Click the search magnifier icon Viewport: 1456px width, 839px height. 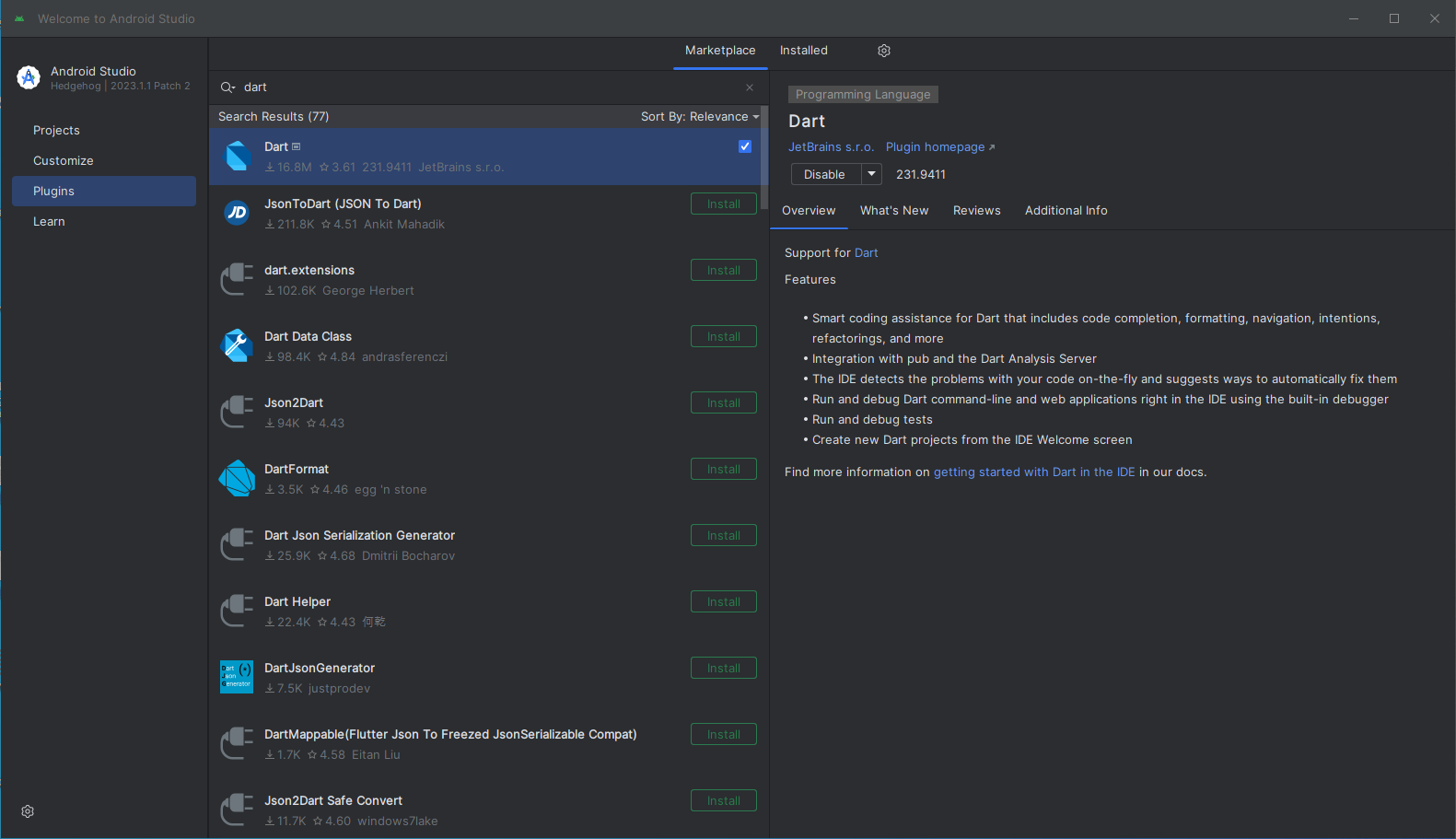click(227, 87)
